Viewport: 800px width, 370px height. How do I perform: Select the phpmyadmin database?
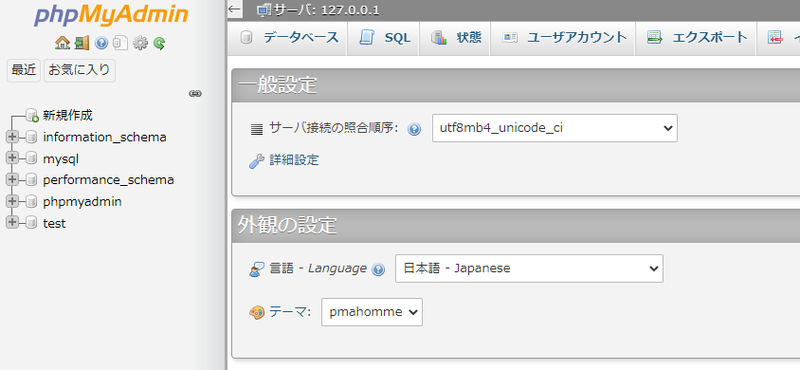pos(82,202)
